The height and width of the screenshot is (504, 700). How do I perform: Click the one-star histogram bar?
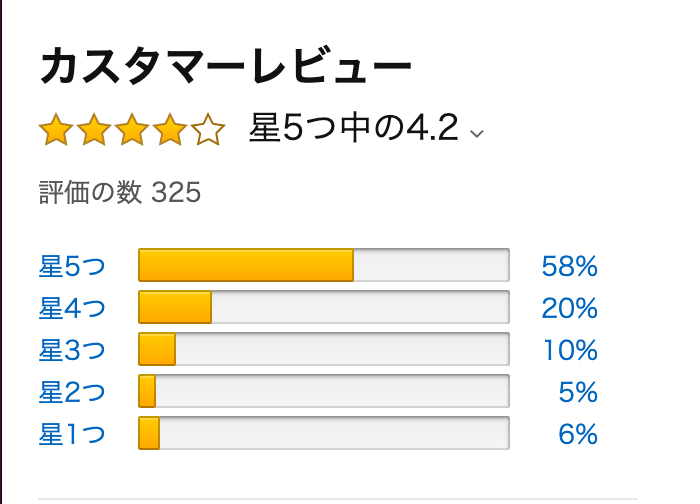[x=324, y=433]
